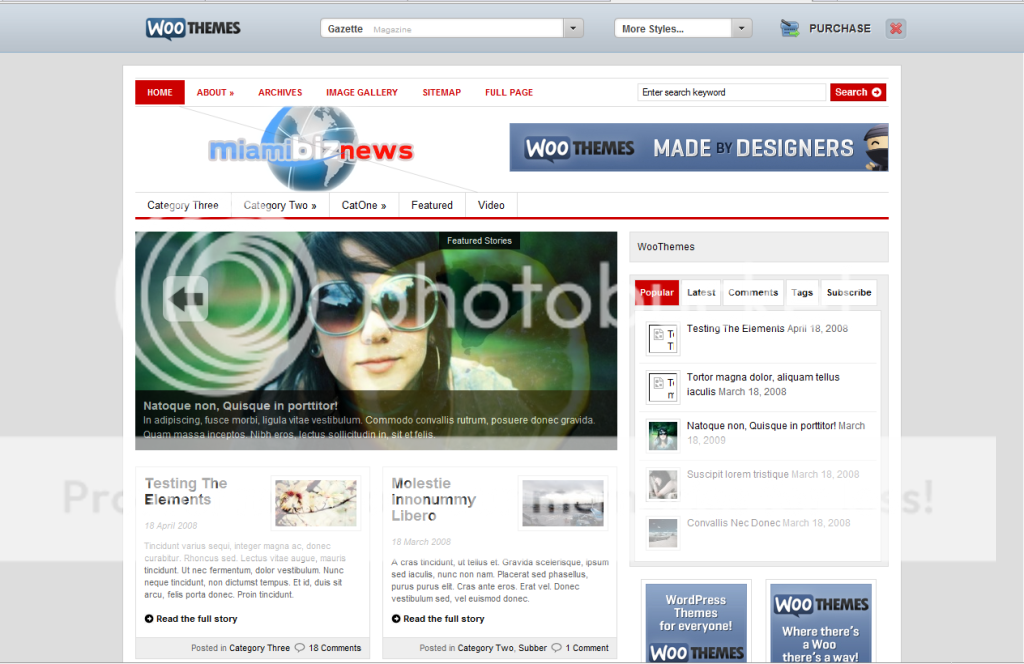
Task: Click the WooThemes Made by Designers banner
Action: 699,148
